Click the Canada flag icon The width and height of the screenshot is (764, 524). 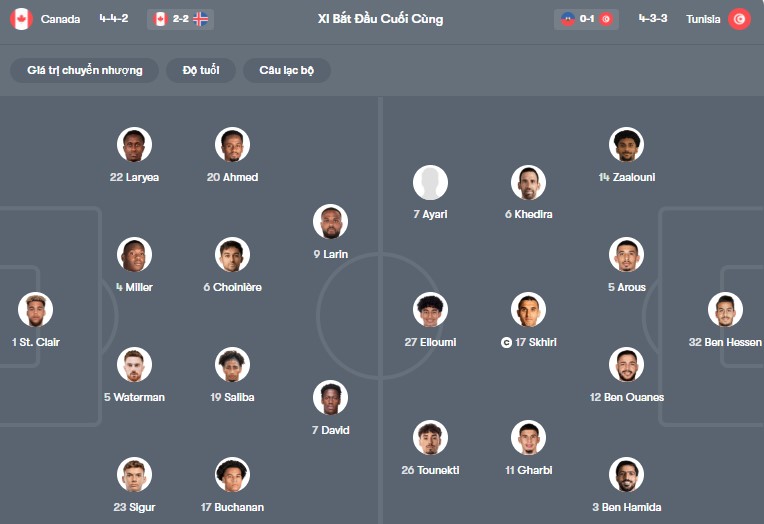pyautogui.click(x=21, y=19)
